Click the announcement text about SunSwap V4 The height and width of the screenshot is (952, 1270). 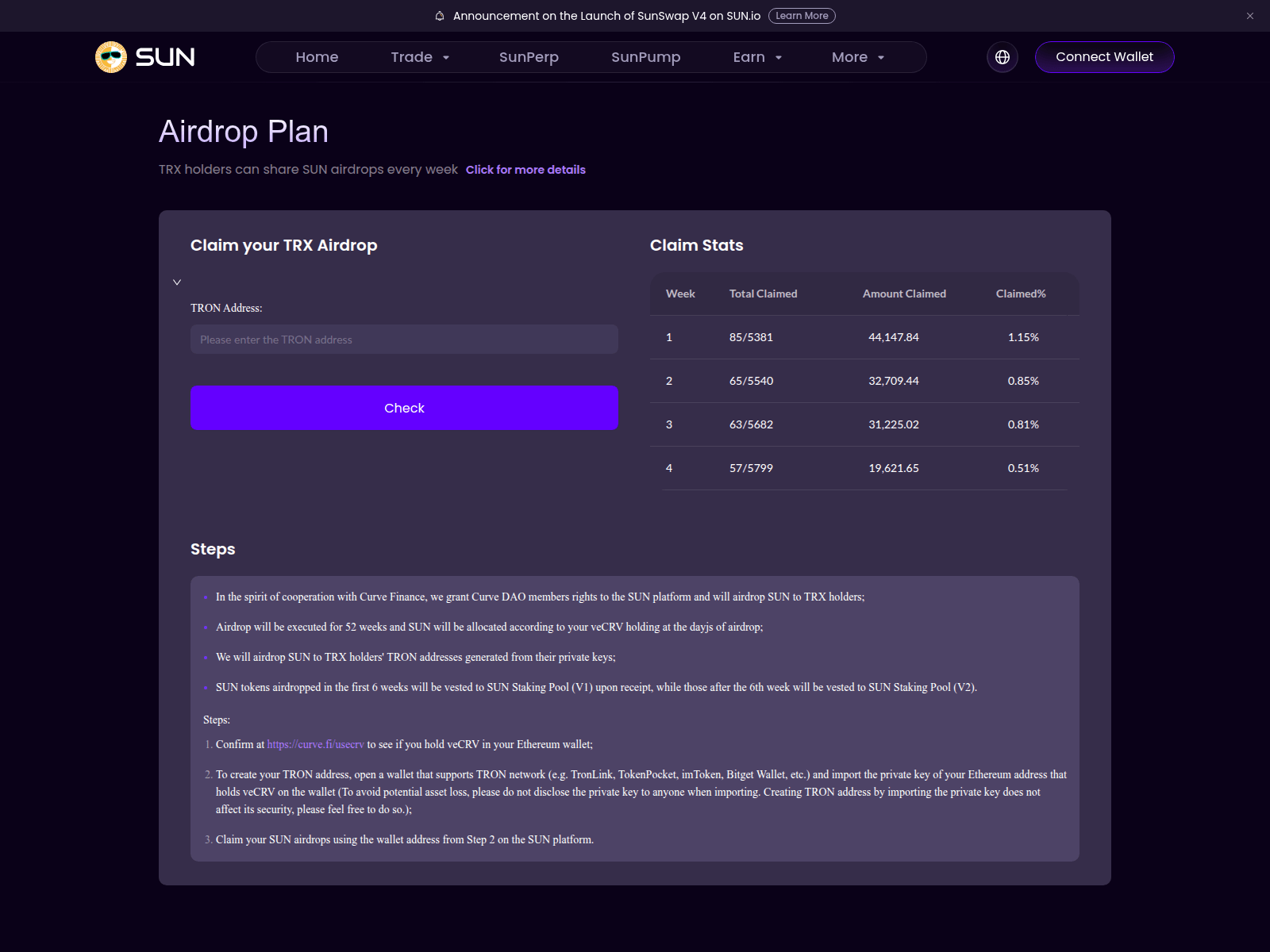pos(606,16)
